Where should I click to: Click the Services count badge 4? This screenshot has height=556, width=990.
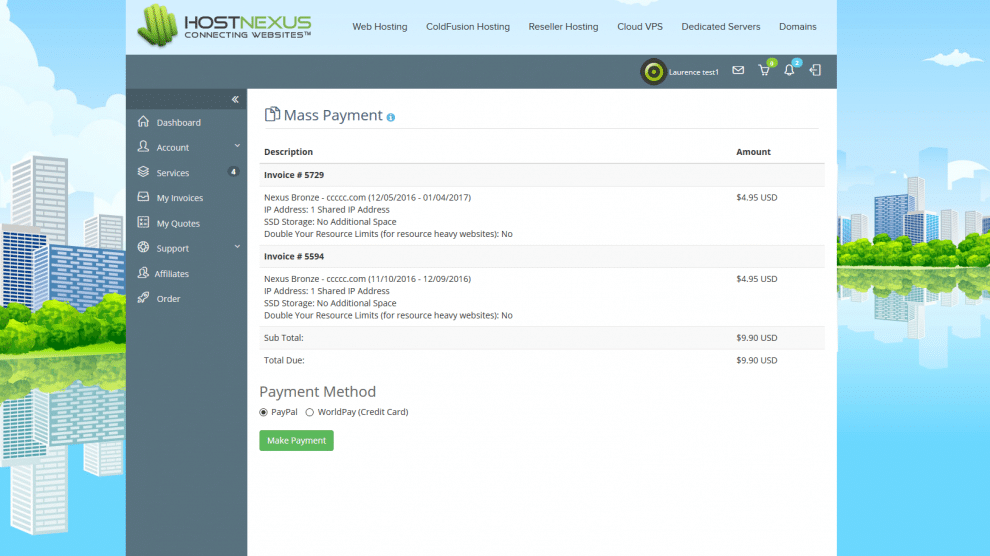[x=234, y=172]
